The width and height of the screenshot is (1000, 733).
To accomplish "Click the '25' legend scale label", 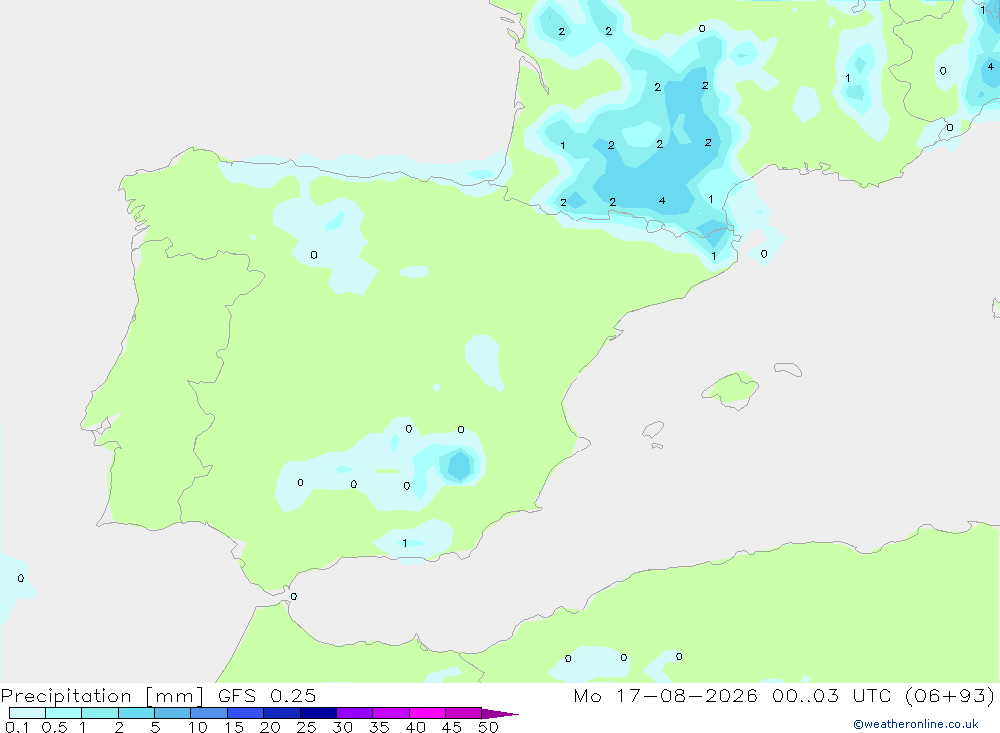I will coord(307,727).
